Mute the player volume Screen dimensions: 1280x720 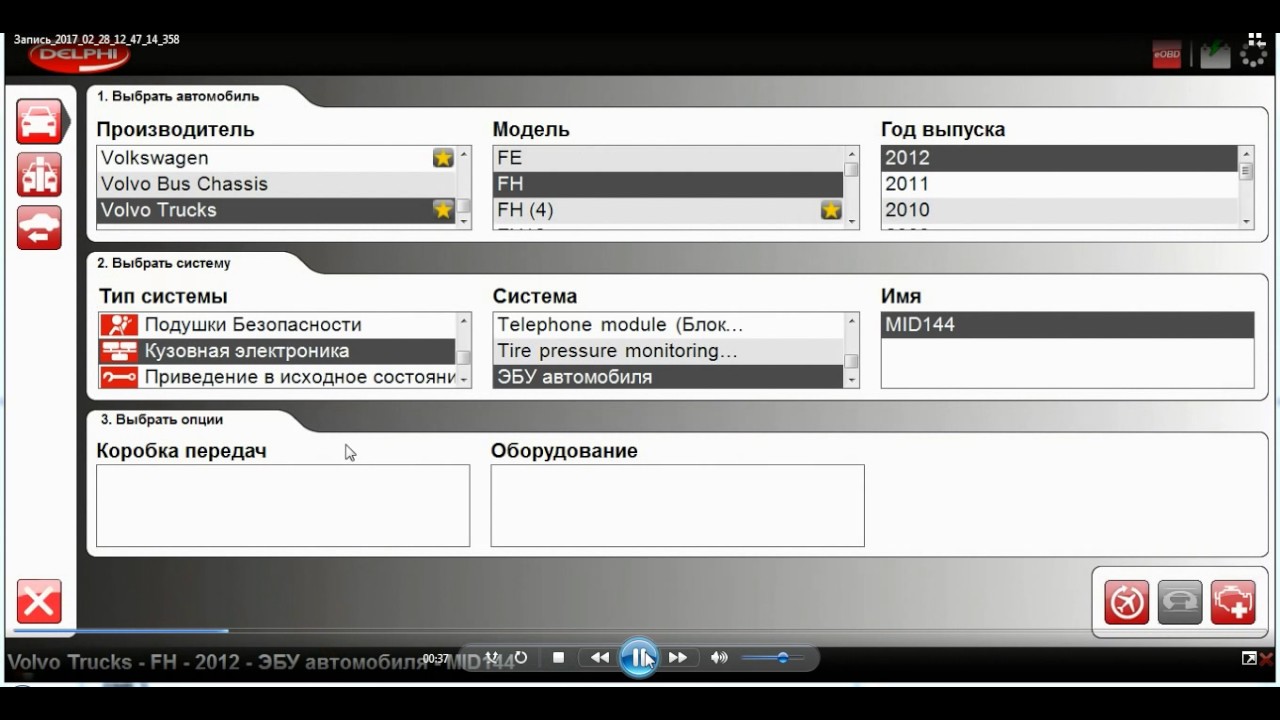coord(719,658)
